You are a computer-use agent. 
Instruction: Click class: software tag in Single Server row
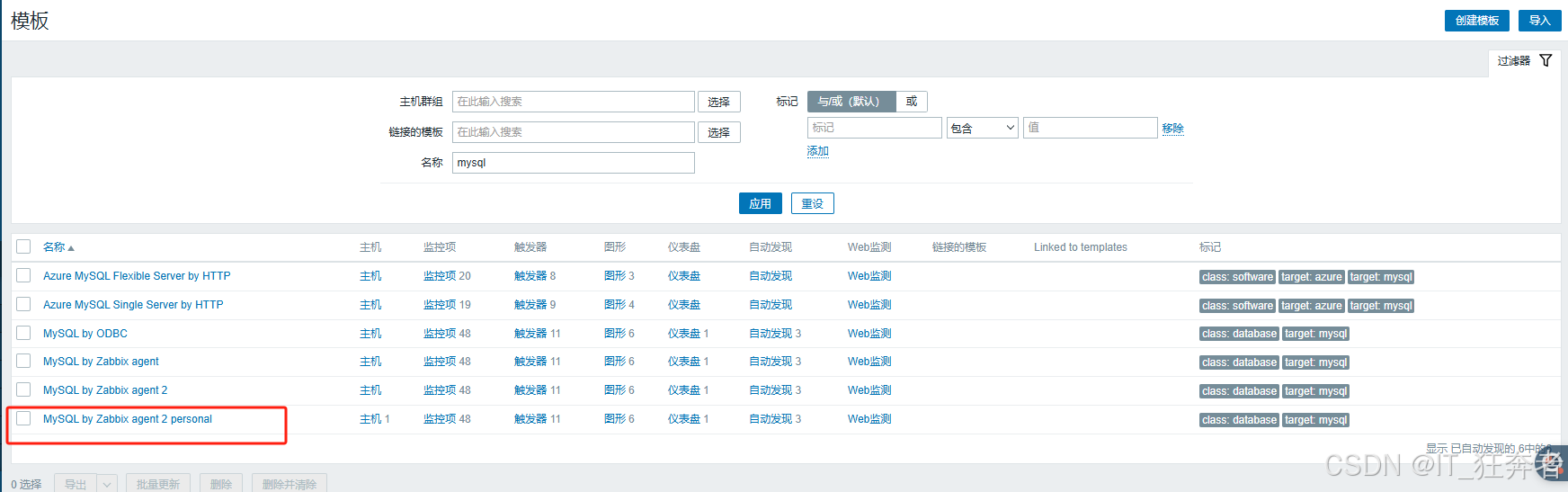coord(1237,306)
